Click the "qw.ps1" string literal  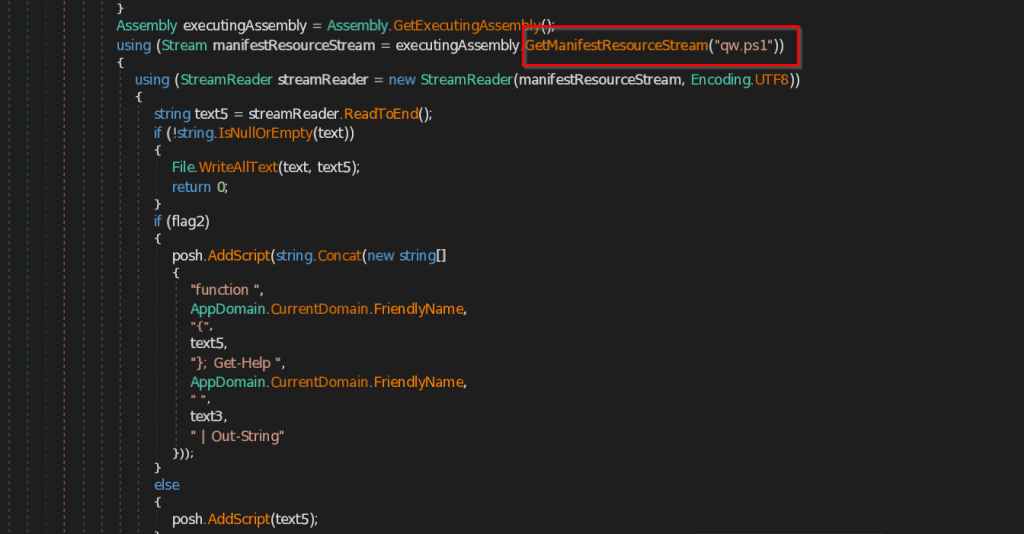tap(743, 45)
